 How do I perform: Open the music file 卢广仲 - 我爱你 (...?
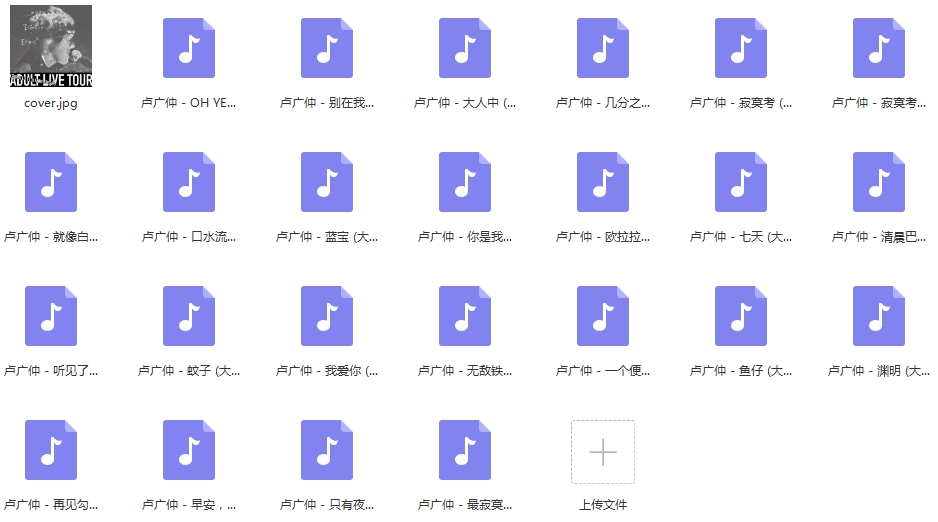point(327,316)
